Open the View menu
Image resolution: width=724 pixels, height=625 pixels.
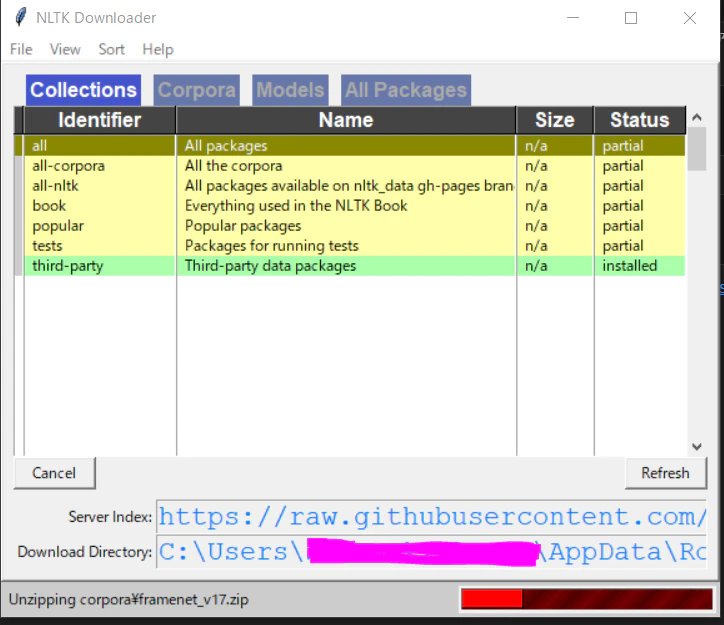(x=65, y=49)
